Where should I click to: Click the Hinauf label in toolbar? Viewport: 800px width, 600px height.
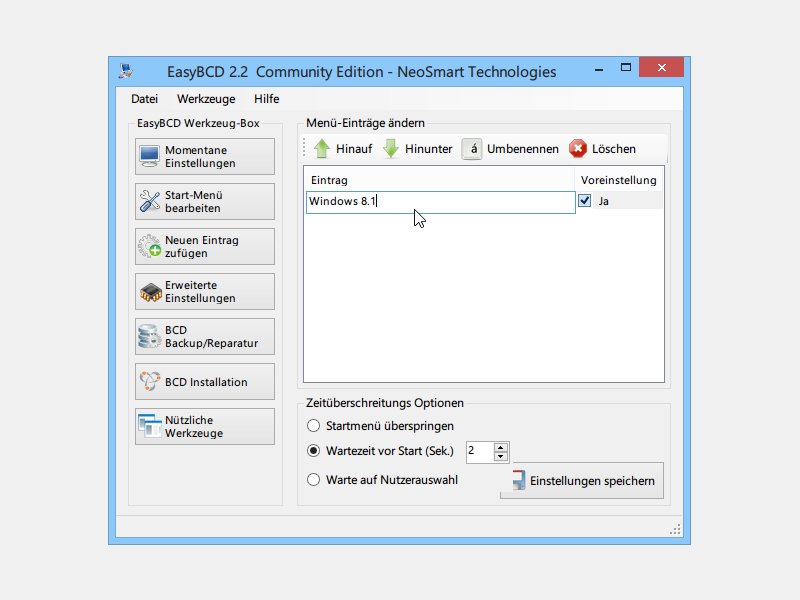pyautogui.click(x=354, y=149)
